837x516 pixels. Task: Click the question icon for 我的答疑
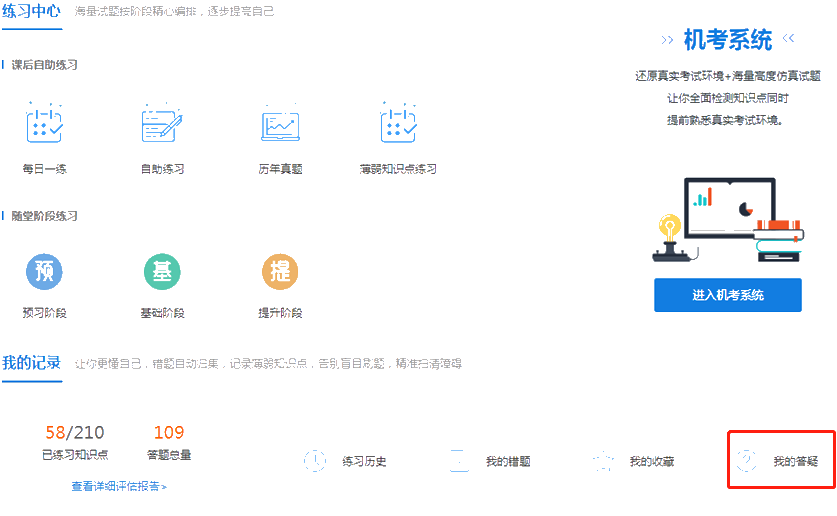tap(747, 461)
